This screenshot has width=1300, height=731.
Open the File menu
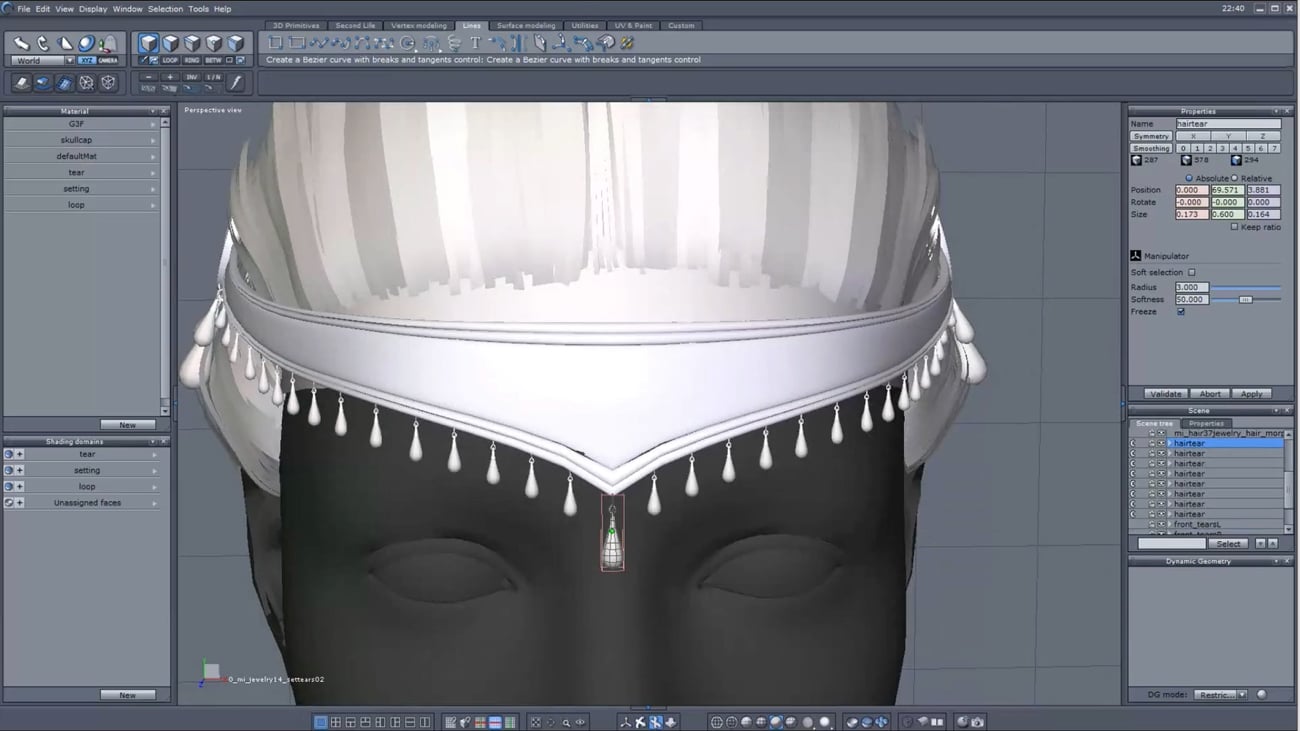(x=23, y=9)
